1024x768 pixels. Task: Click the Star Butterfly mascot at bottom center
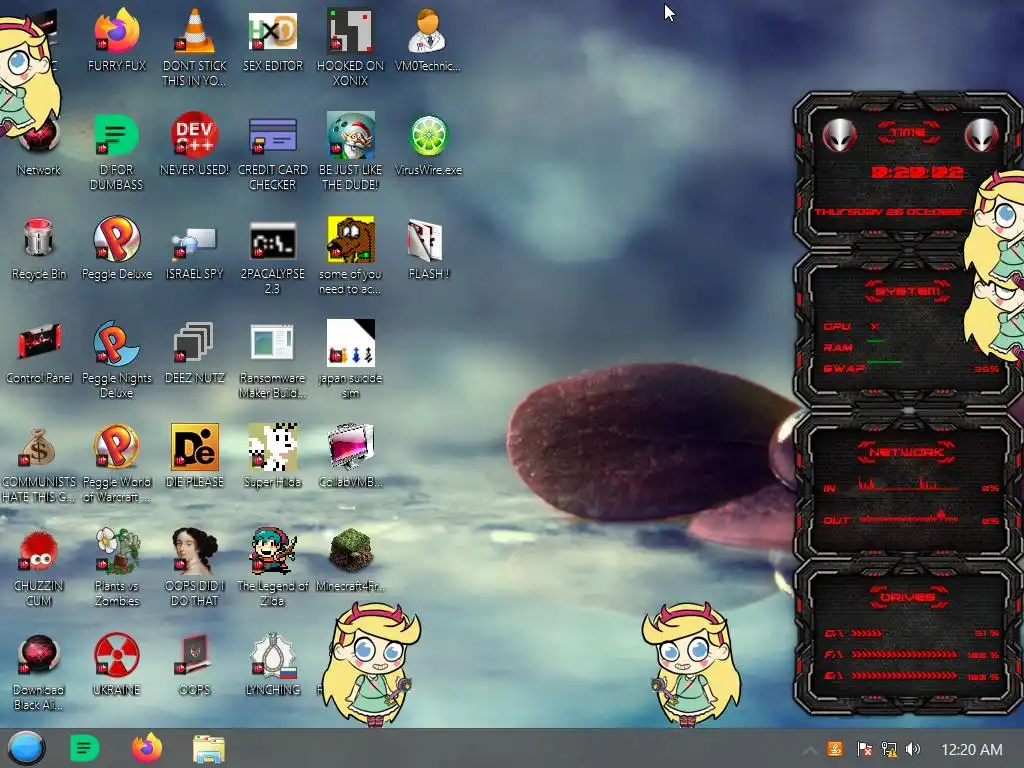coord(372,664)
